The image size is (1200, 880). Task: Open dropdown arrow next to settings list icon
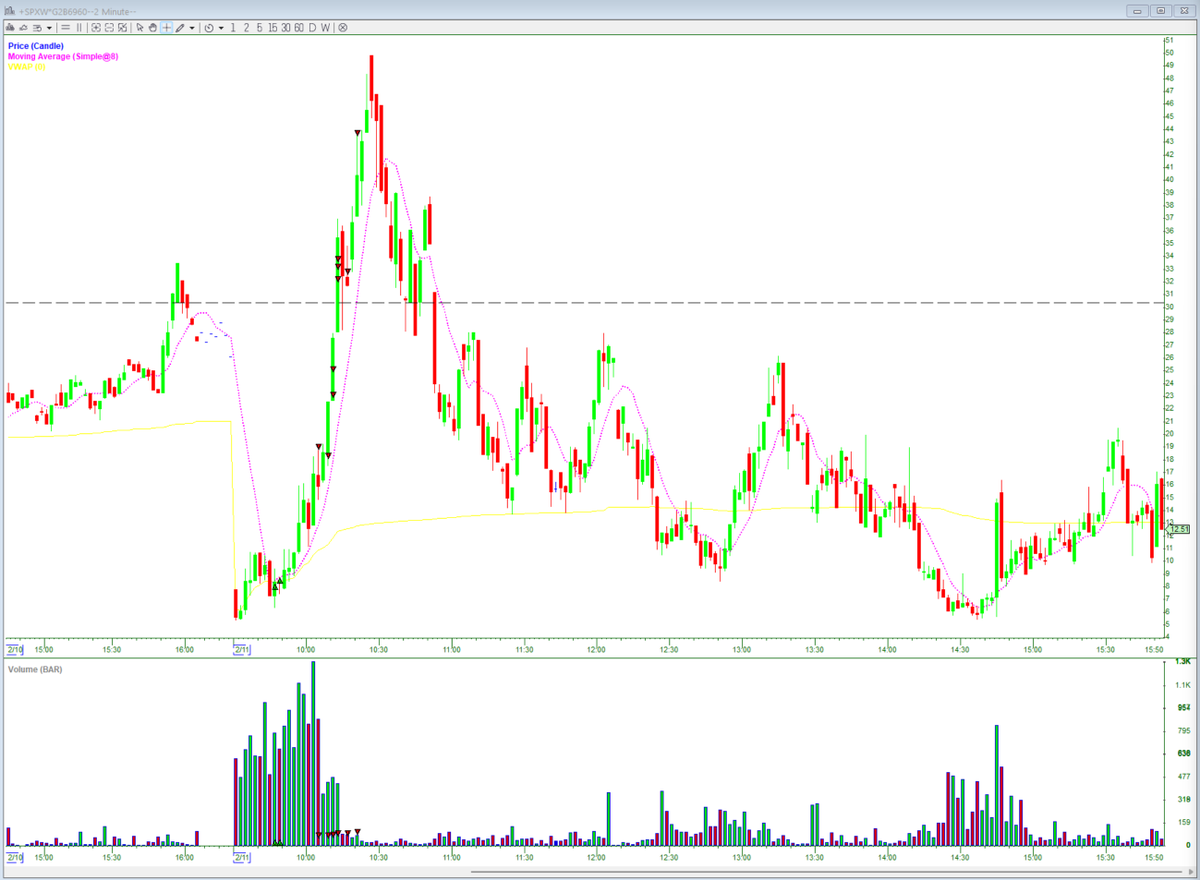click(x=49, y=28)
